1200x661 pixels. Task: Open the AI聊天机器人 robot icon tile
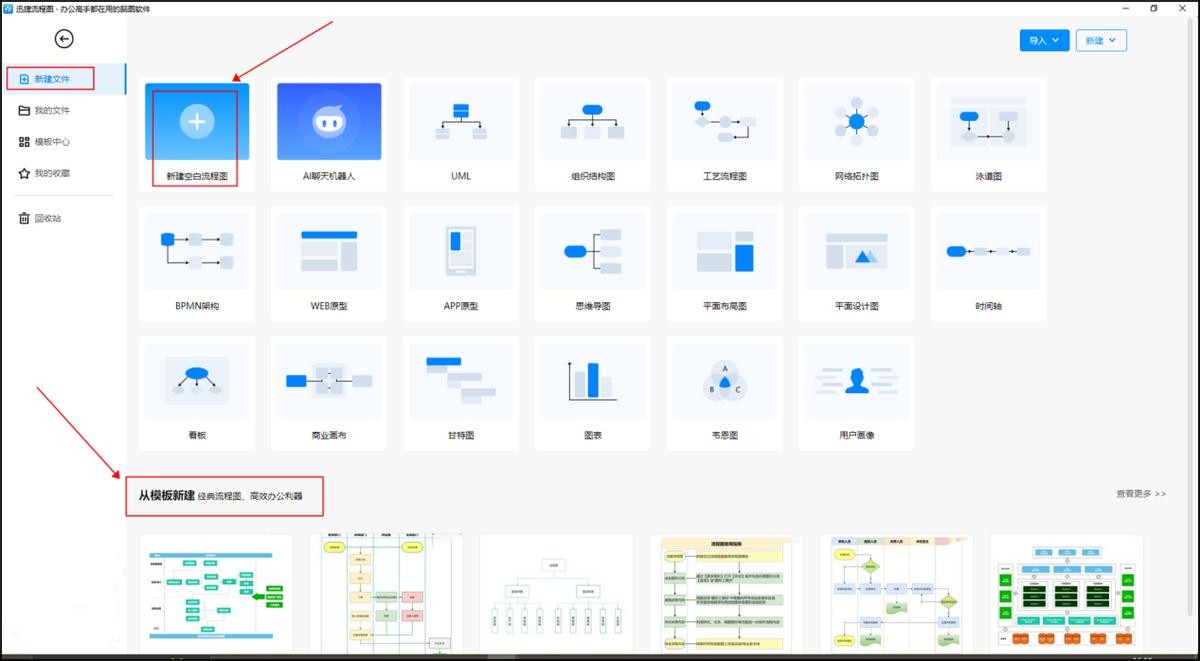pyautogui.click(x=329, y=122)
